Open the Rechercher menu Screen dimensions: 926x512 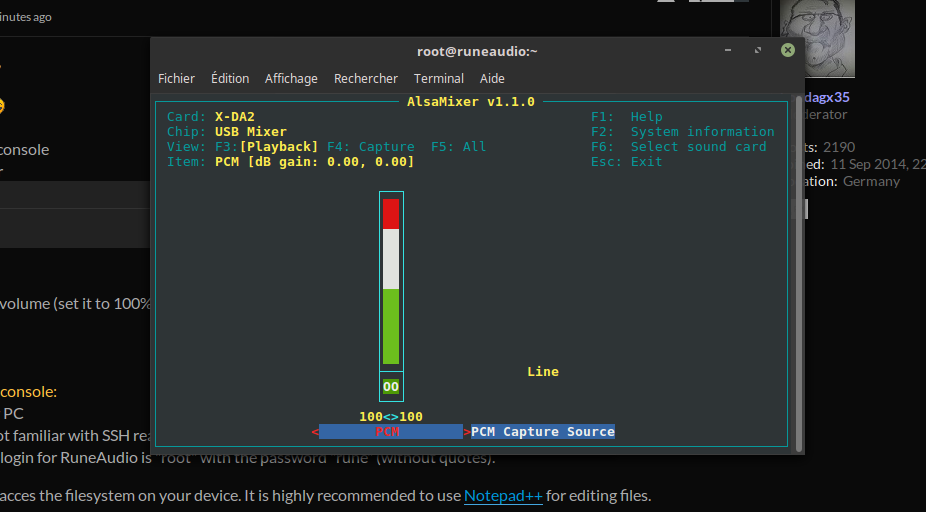point(366,79)
